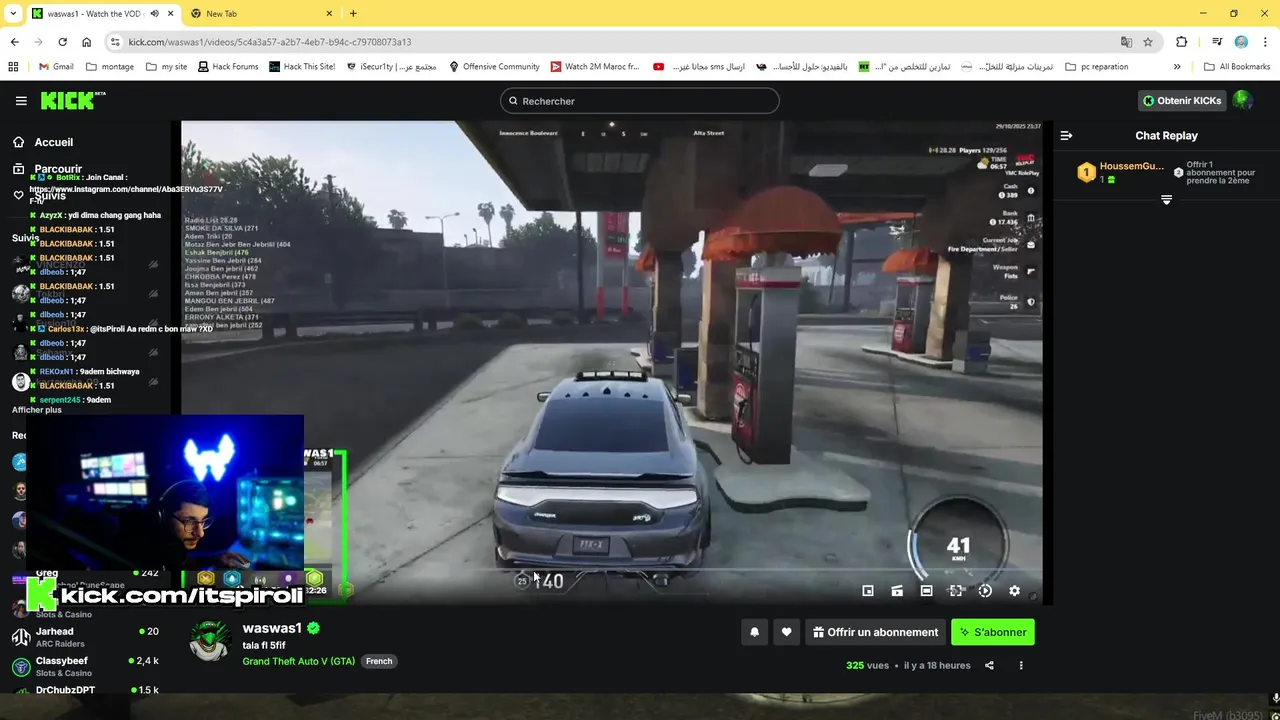This screenshot has height=720, width=1280.
Task: Share the video with the share icon
Action: click(x=989, y=665)
